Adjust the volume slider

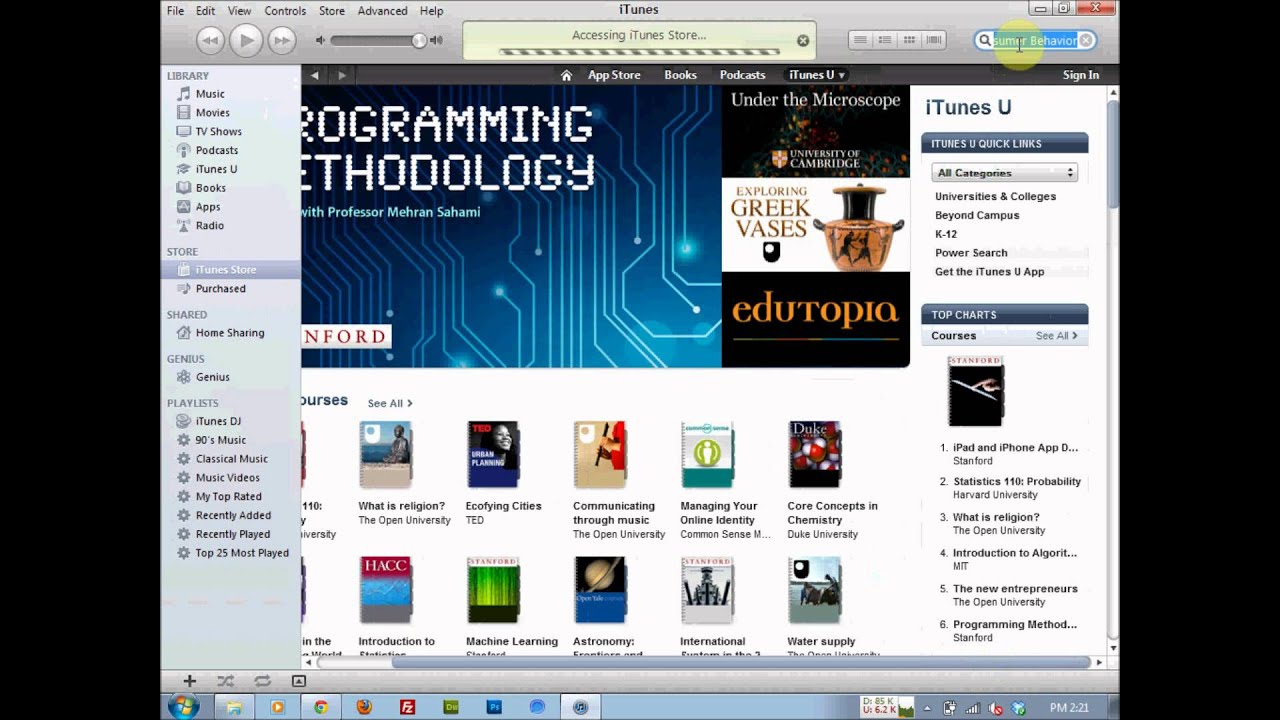(x=419, y=40)
